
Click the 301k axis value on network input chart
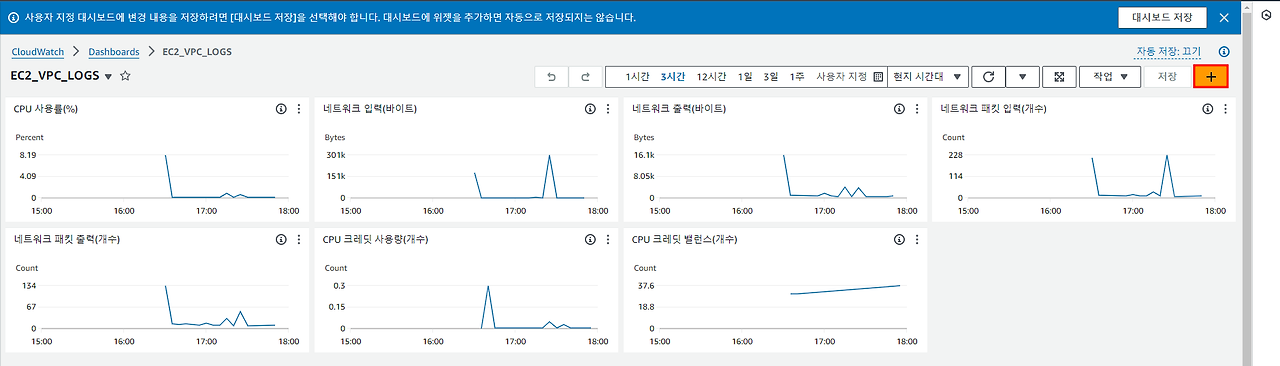[x=335, y=155]
